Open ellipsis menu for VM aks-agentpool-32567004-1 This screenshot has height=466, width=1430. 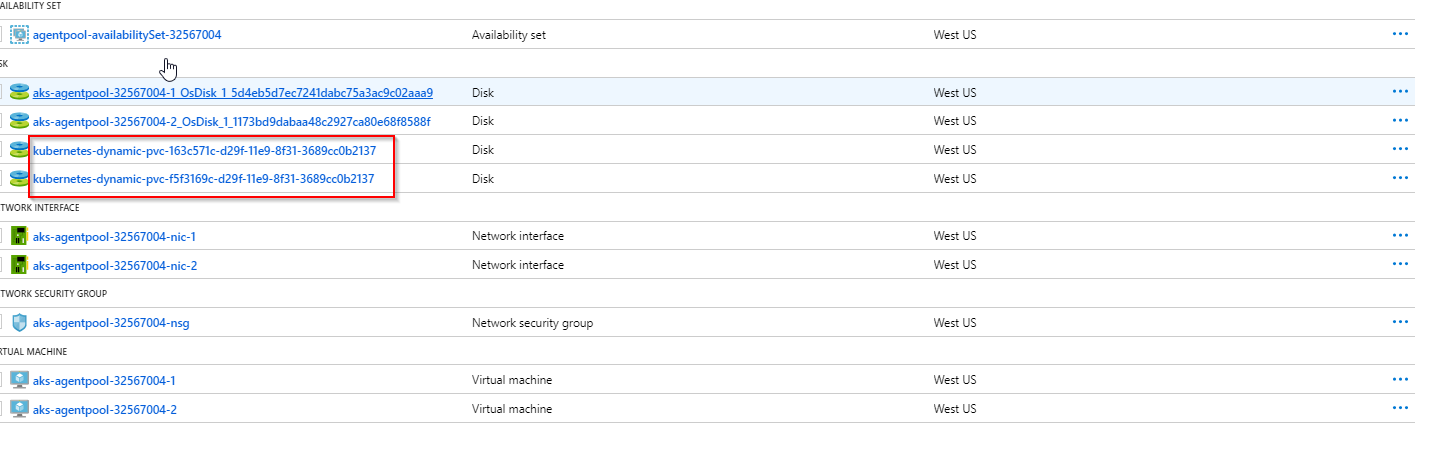(1400, 380)
